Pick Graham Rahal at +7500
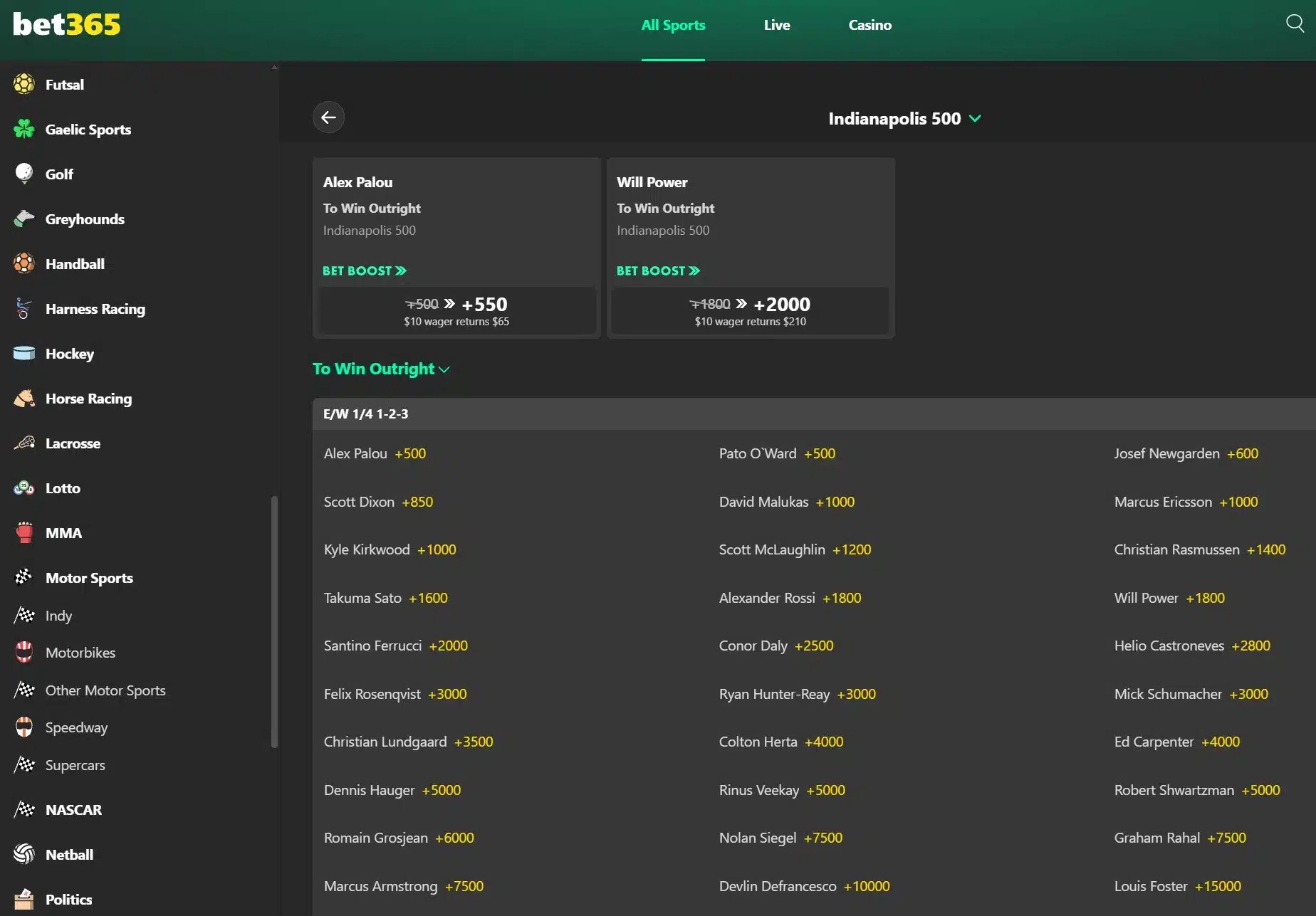The image size is (1316, 916). point(1180,838)
